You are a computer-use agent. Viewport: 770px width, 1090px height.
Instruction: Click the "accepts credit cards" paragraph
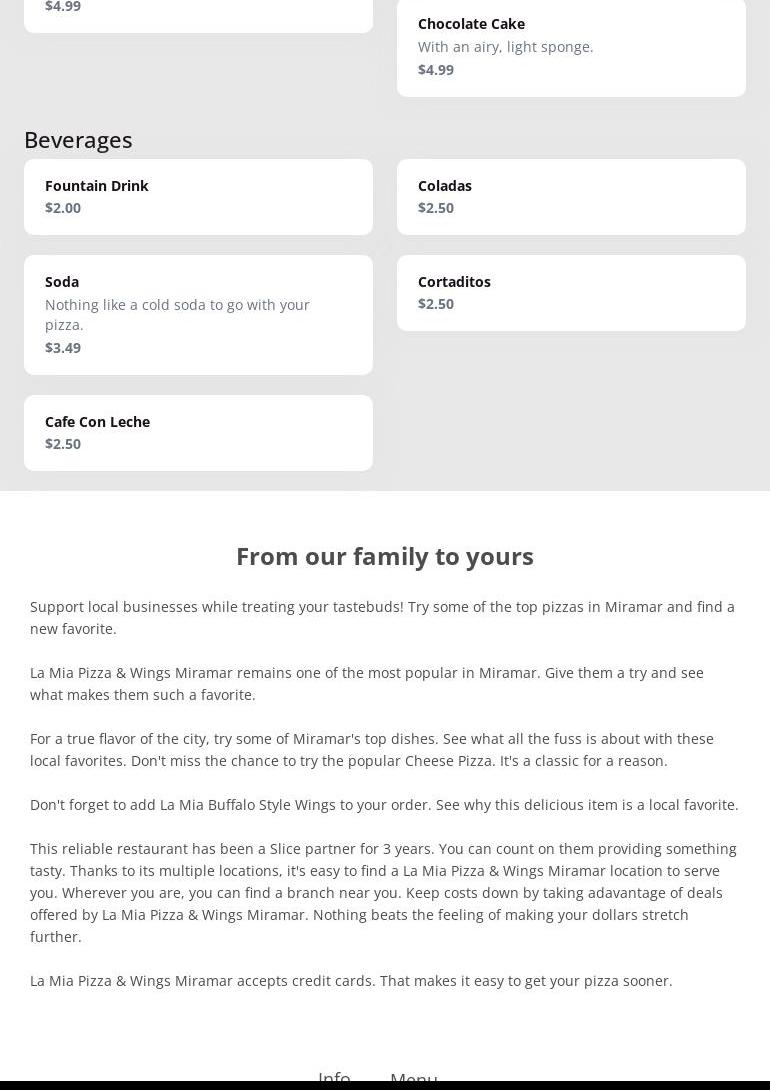coord(351,980)
